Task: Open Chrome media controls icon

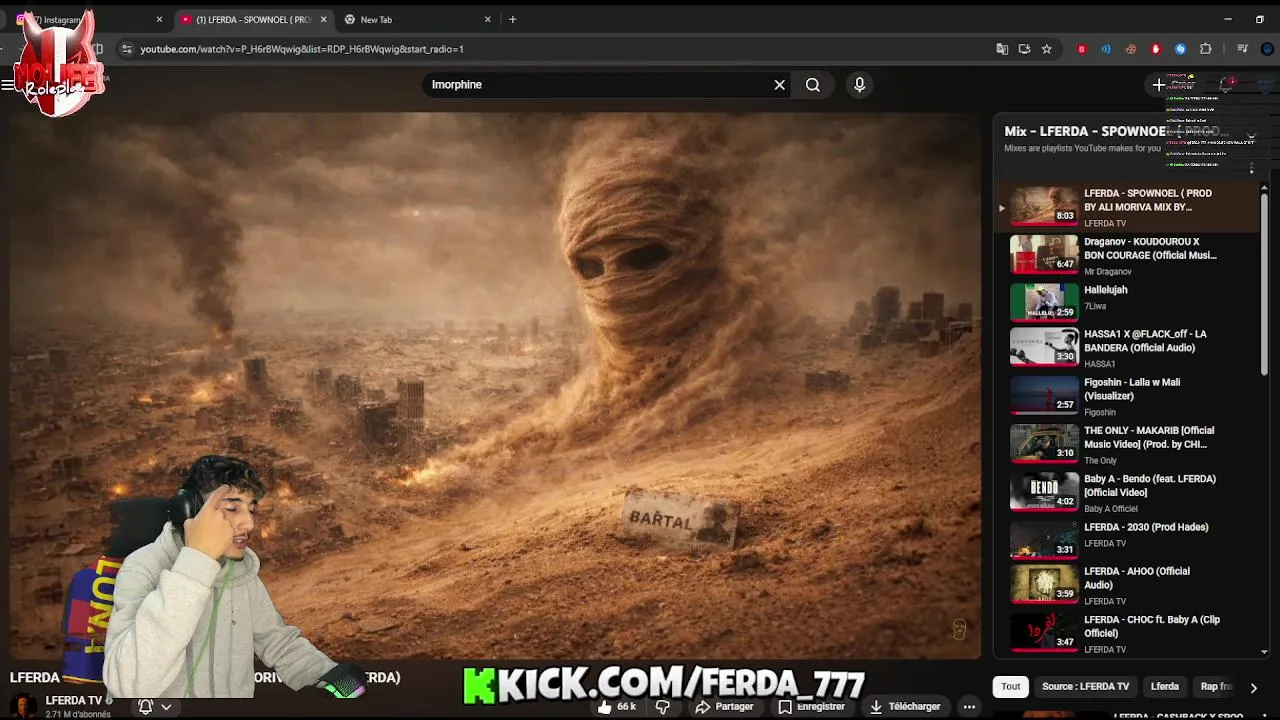Action: [x=1242, y=48]
